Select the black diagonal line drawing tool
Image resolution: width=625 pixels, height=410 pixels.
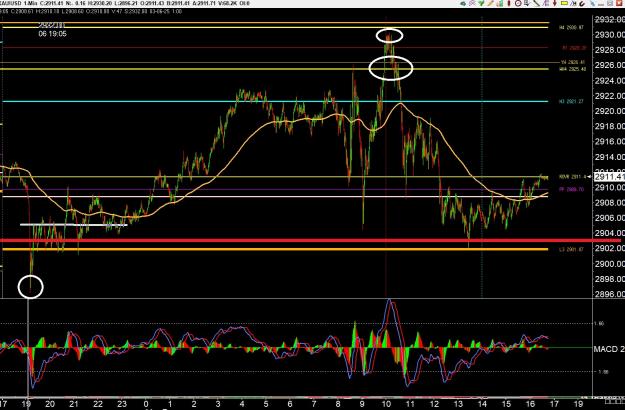tap(537, 3)
